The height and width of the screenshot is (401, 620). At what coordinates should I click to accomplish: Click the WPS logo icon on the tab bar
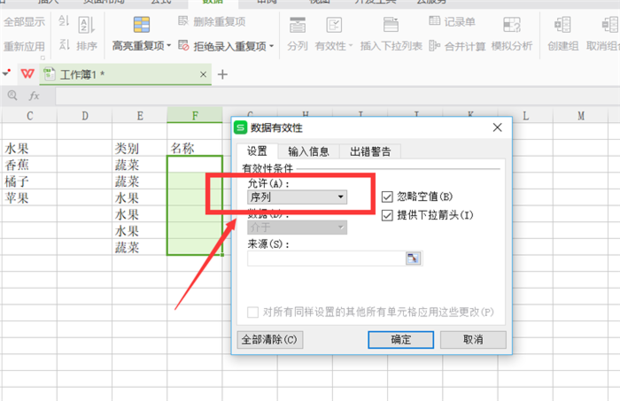pos(27,74)
